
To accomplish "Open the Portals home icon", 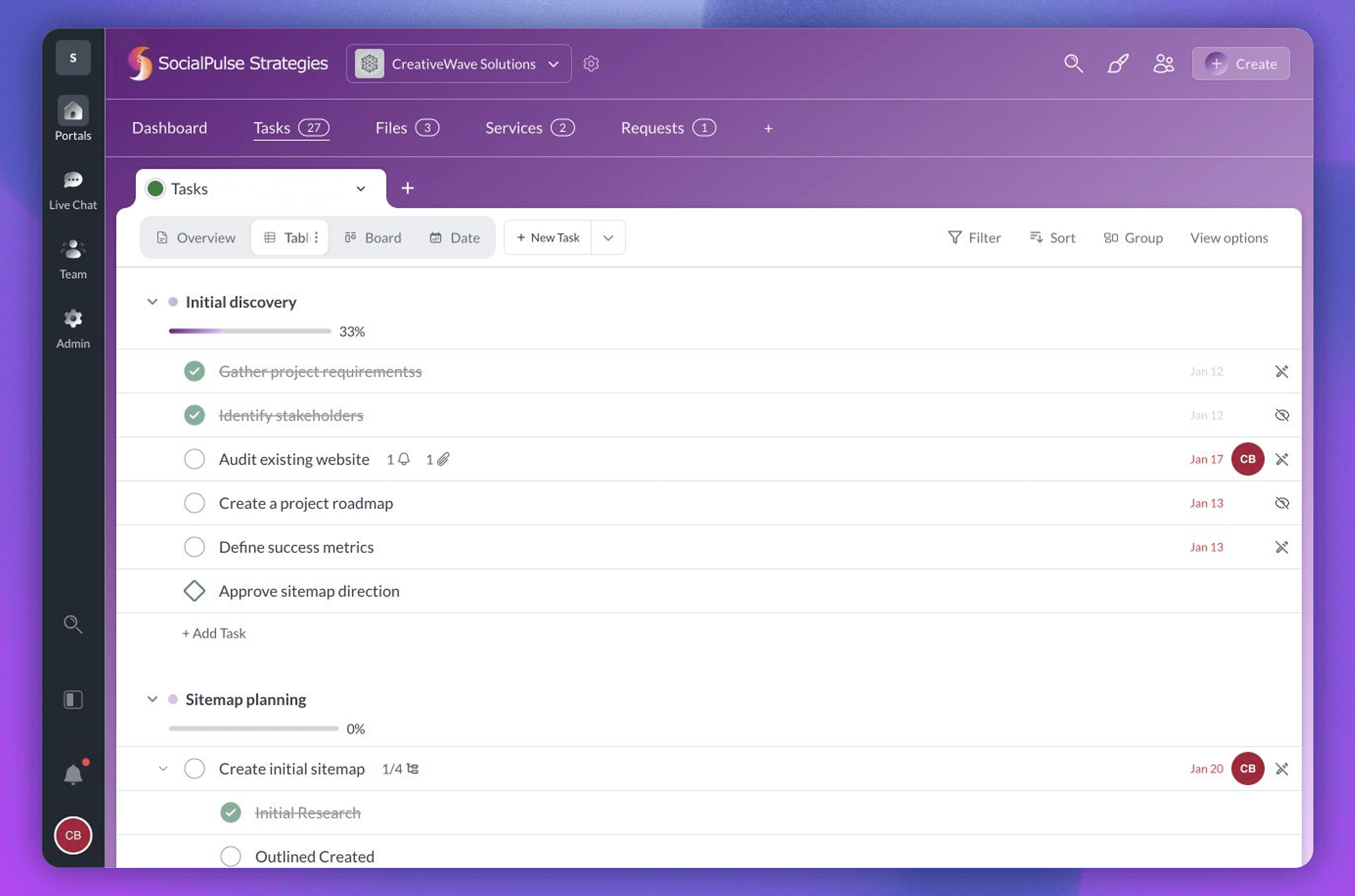I will [72, 110].
